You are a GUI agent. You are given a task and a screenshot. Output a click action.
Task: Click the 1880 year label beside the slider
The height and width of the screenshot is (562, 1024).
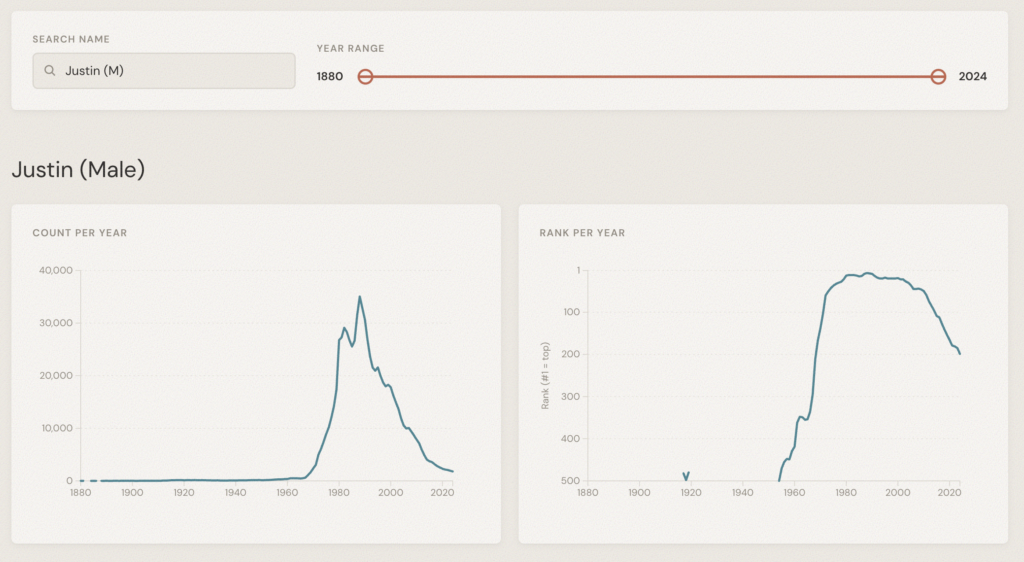pos(330,77)
